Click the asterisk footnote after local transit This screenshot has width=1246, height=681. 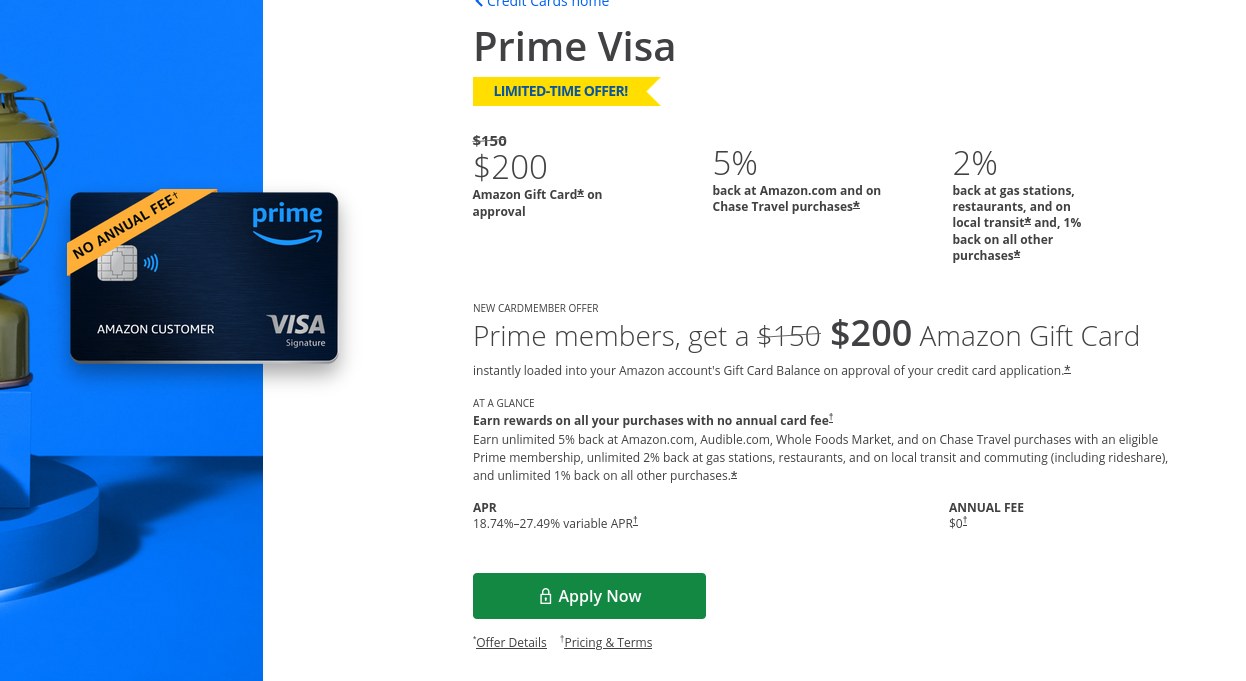tap(1027, 221)
